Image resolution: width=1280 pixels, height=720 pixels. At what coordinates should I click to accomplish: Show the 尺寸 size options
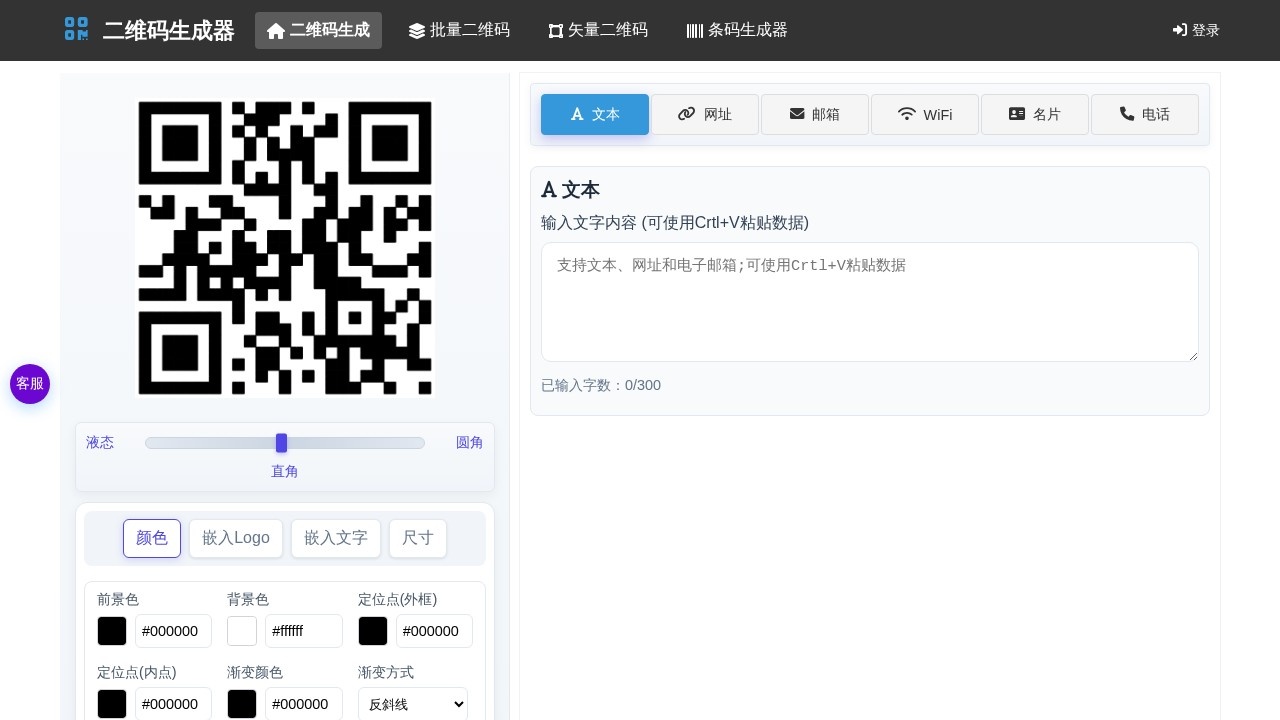[x=417, y=538]
